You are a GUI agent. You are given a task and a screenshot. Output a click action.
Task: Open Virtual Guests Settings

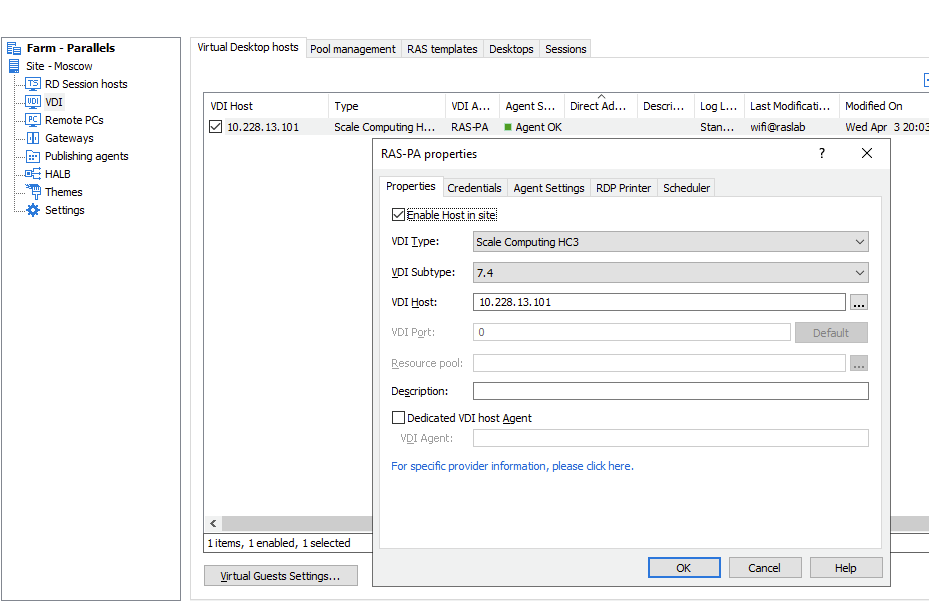pos(280,576)
